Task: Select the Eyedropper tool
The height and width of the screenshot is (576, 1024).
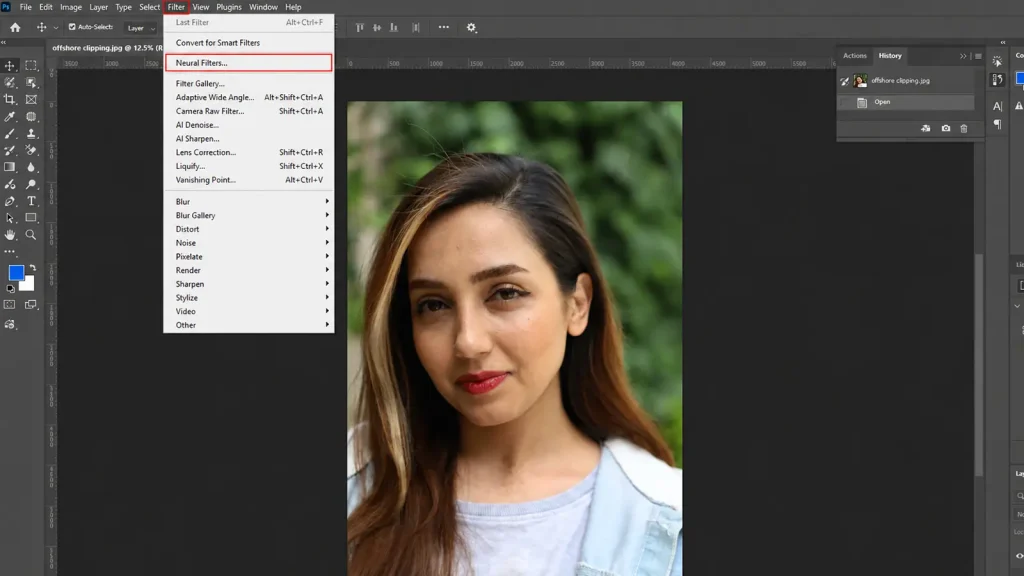Action: coord(10,116)
